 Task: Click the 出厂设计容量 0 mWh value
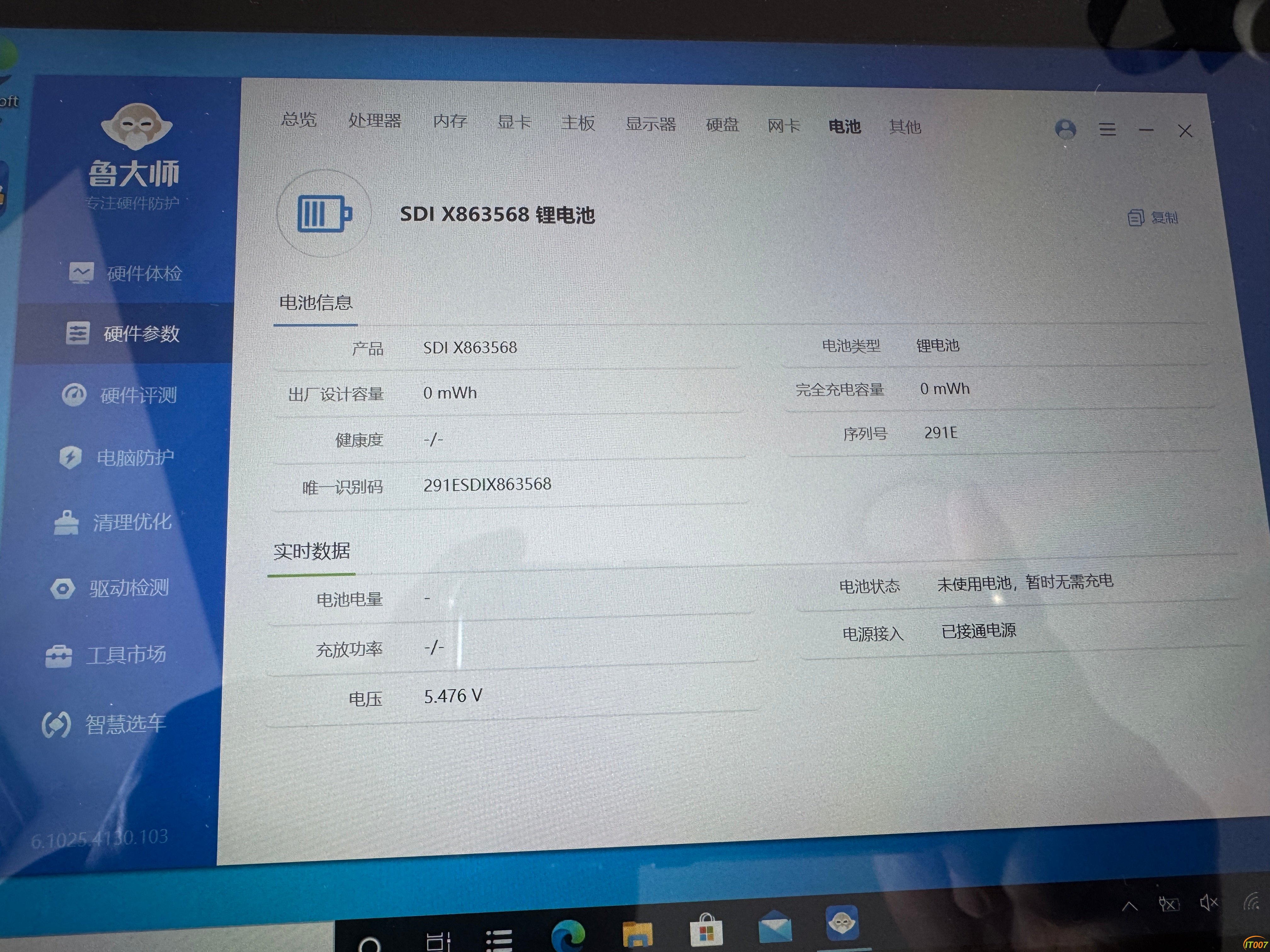coord(450,393)
